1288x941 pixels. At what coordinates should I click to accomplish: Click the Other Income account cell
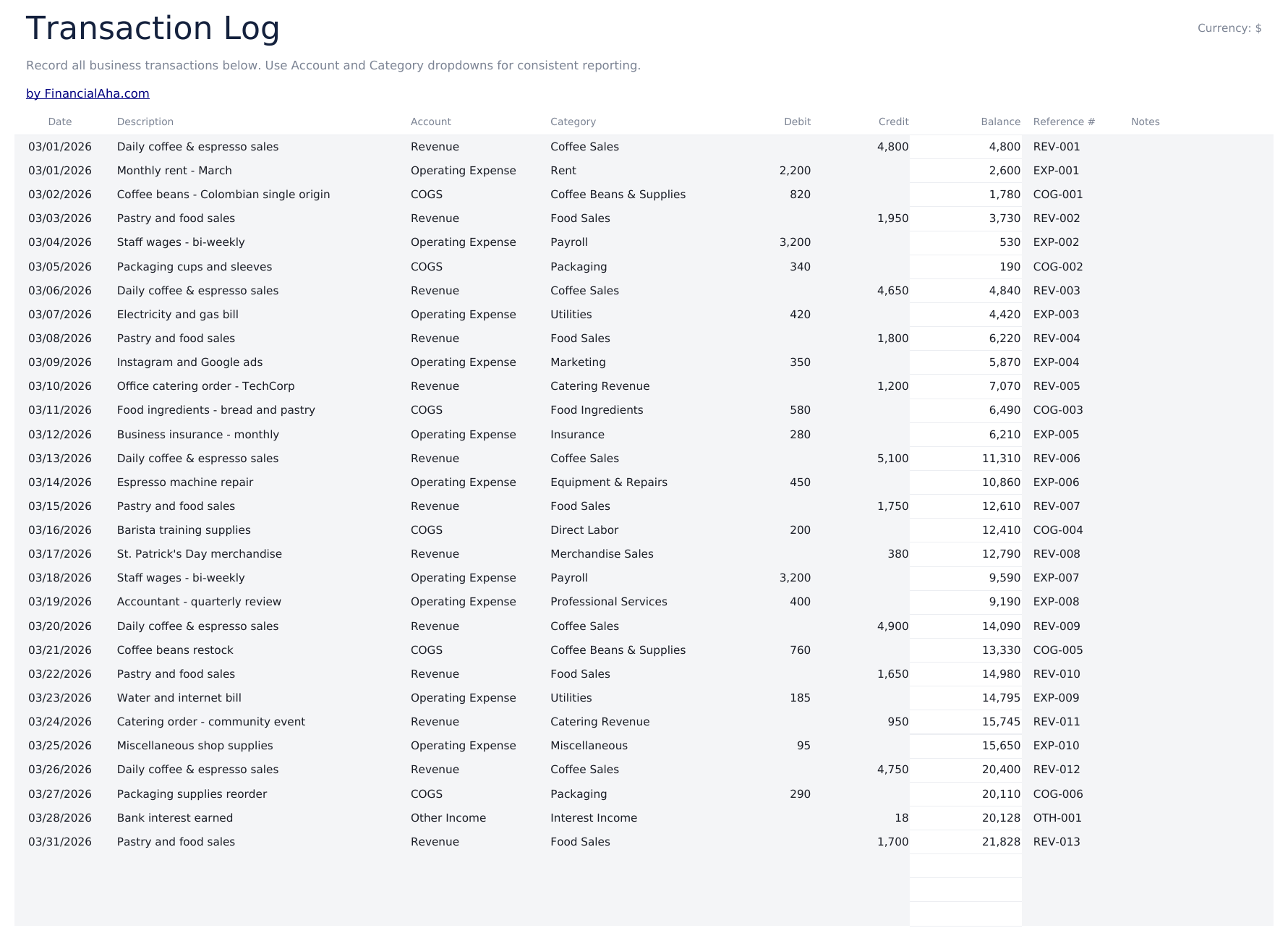point(448,818)
